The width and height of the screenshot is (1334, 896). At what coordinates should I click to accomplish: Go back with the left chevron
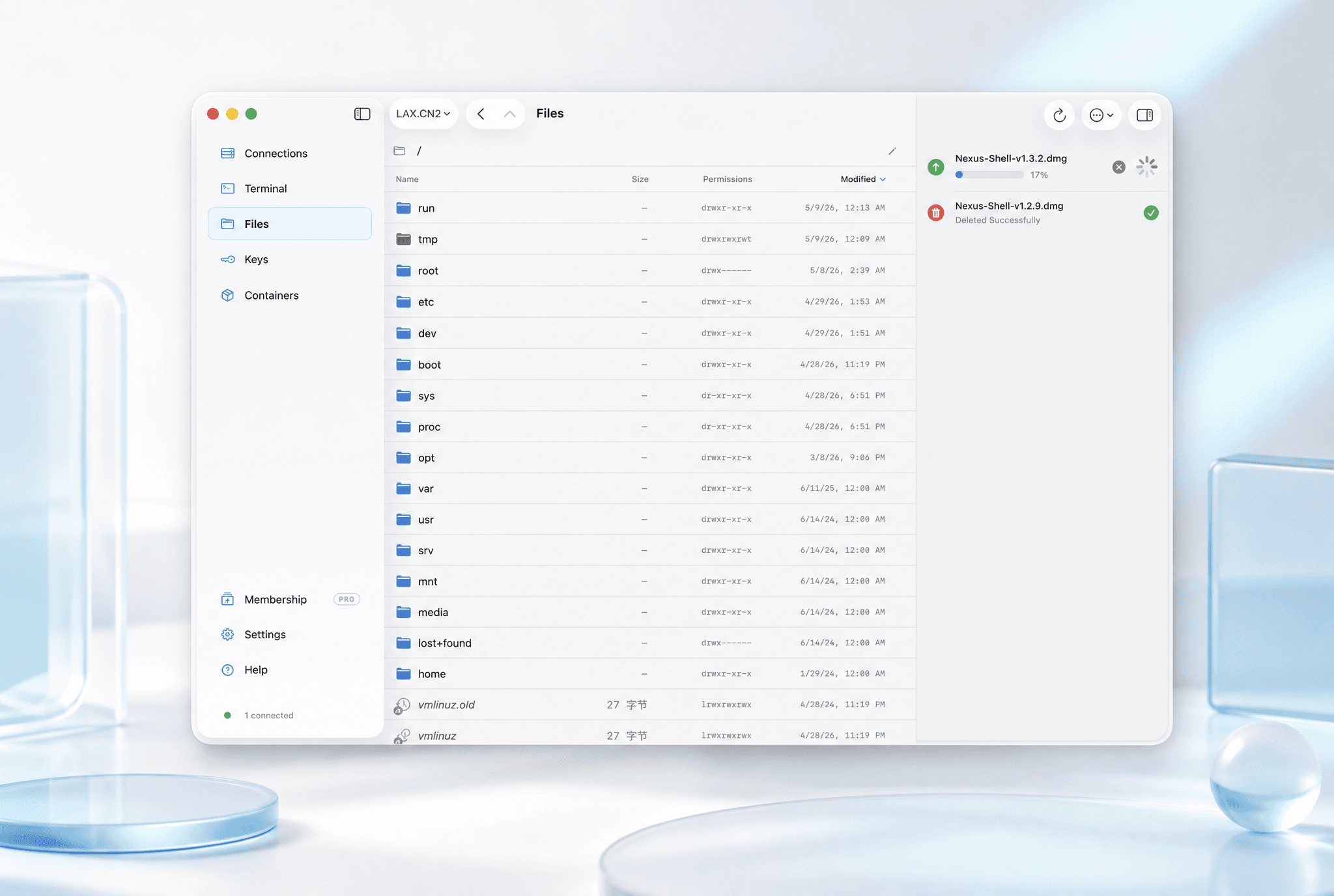(481, 114)
